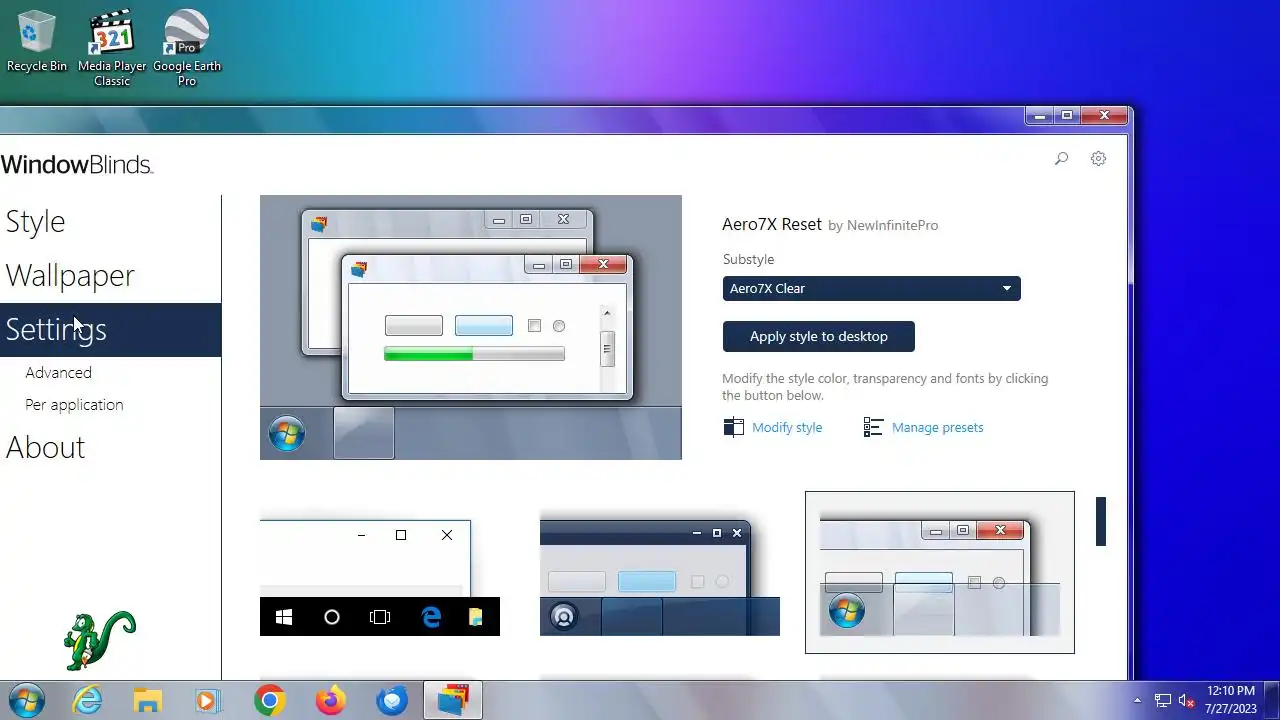
Task: Open Internet Explorer from the taskbar
Action: point(88,701)
